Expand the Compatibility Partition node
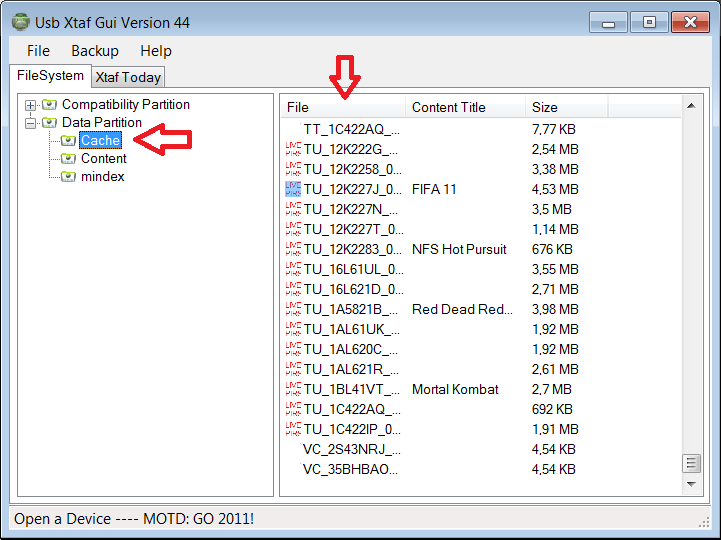This screenshot has height=540, width=721. [x=30, y=105]
